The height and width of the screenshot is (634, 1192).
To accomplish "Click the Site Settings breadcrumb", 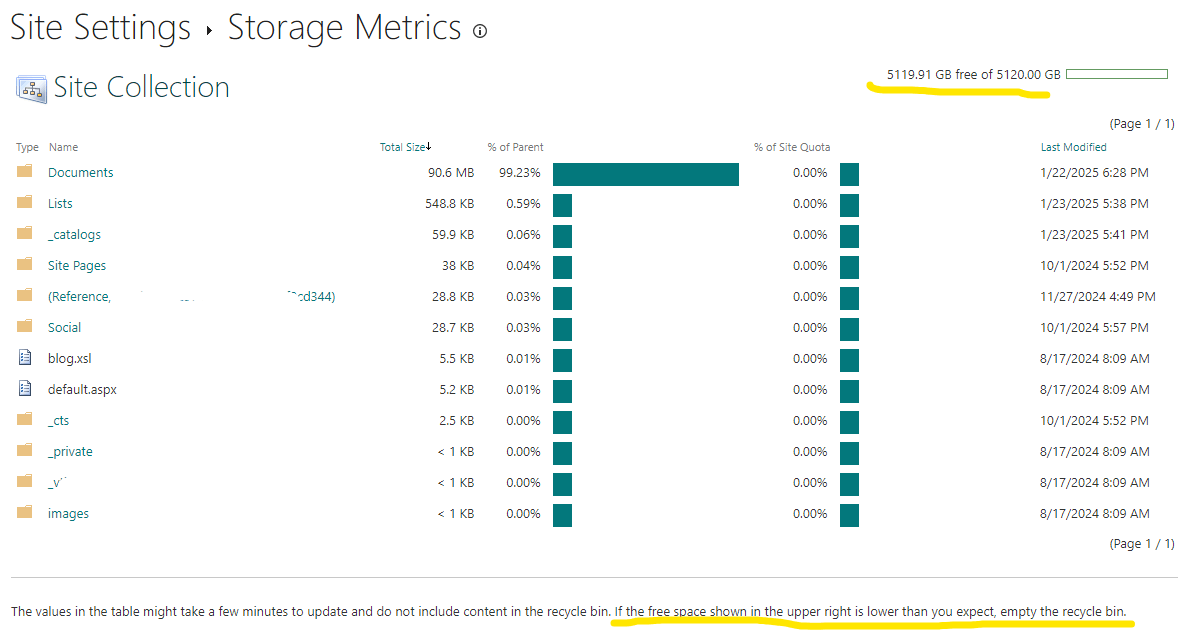I will (100, 28).
